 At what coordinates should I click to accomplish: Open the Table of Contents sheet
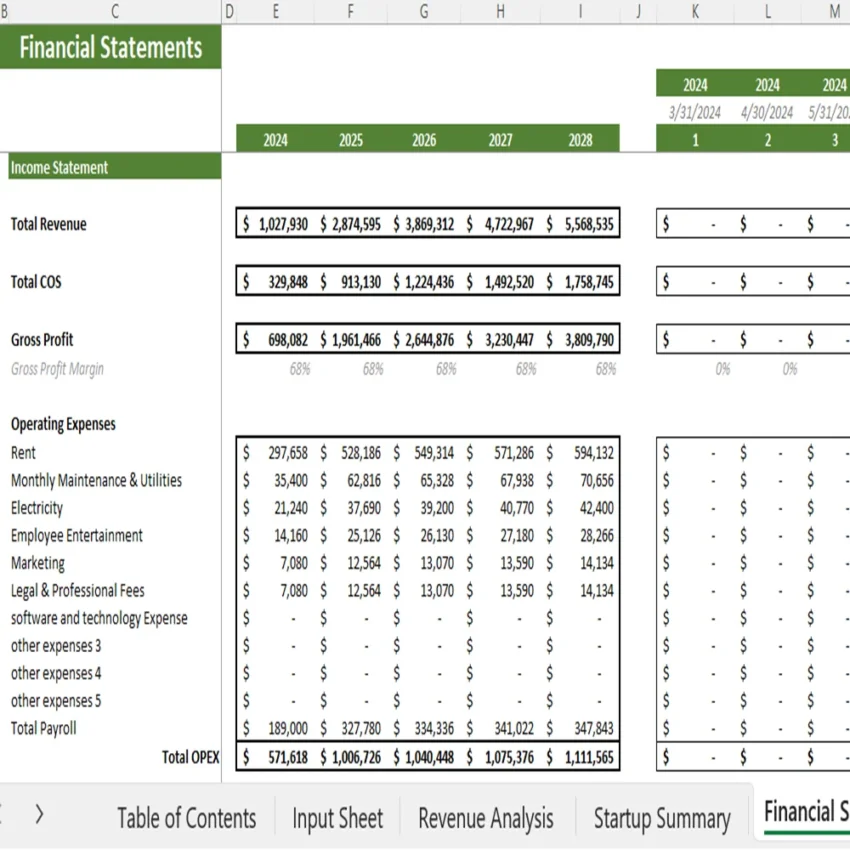[186, 817]
